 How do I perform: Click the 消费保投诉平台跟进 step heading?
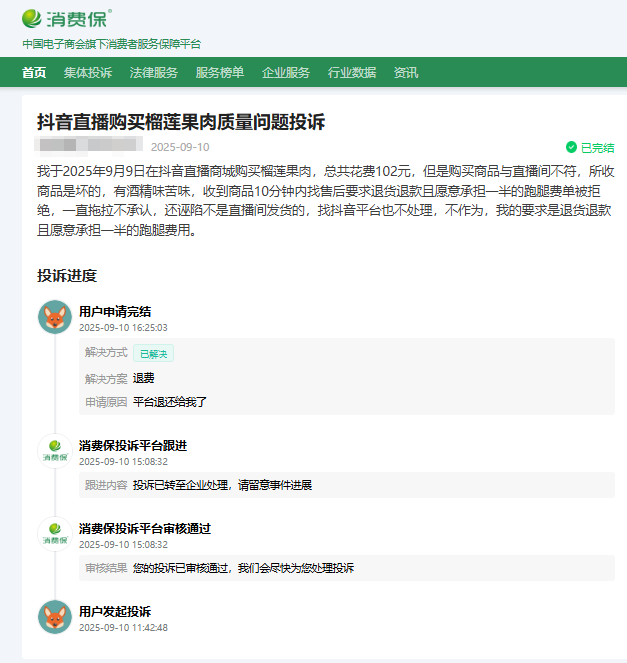133,446
